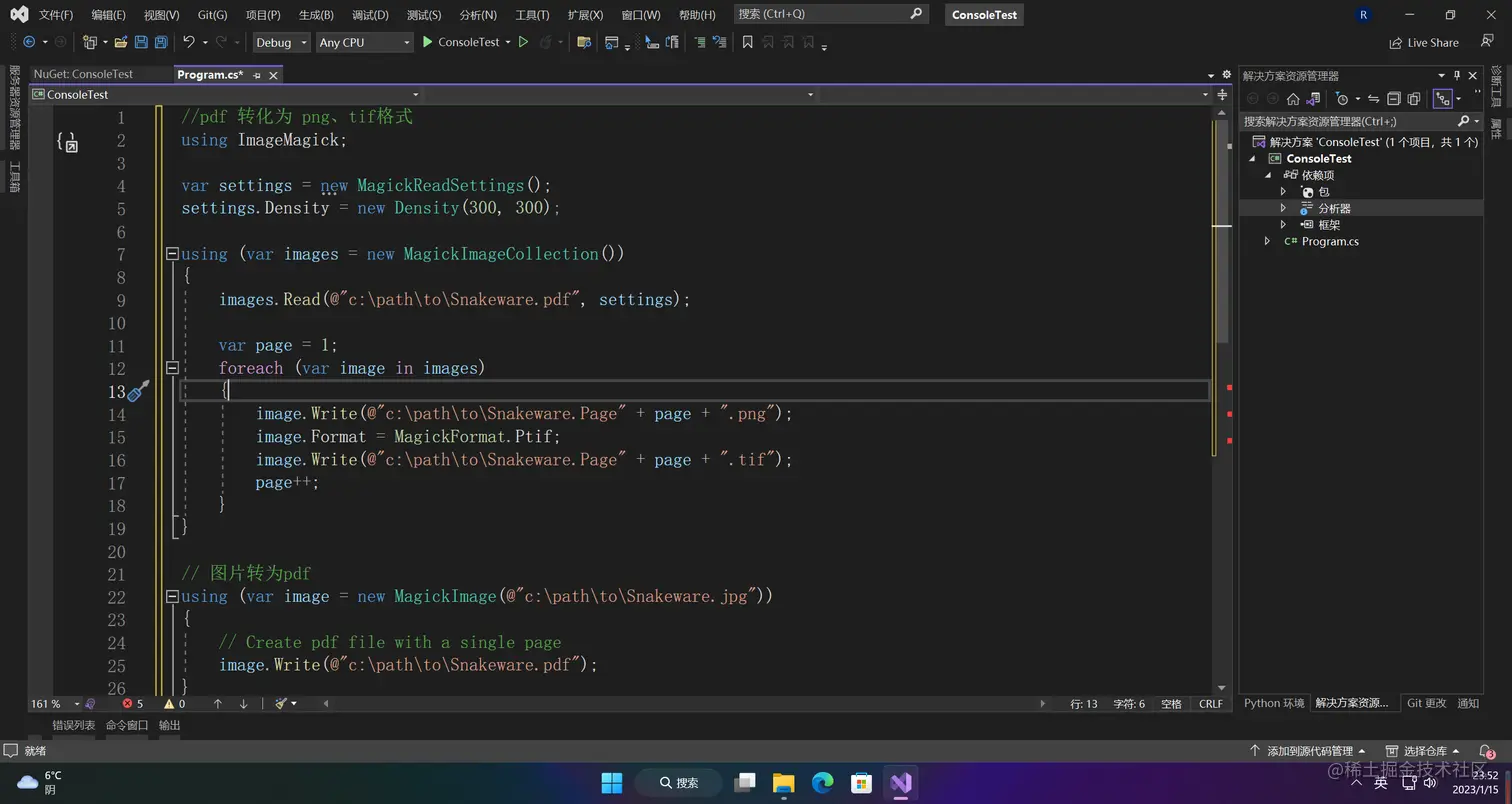Switch to NuGet: ConsoleTest tab

(x=83, y=74)
